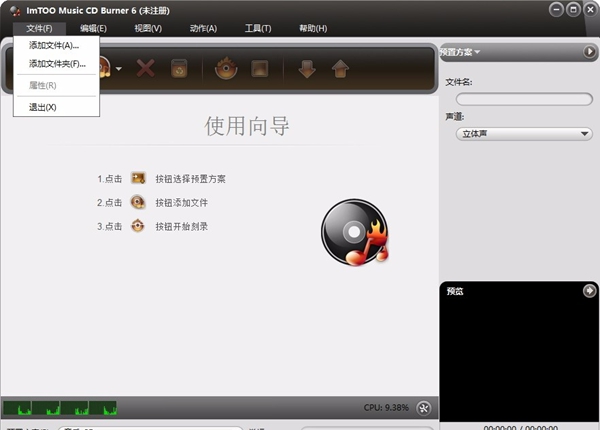Open the 预置方案 dropdown header

tap(460, 52)
